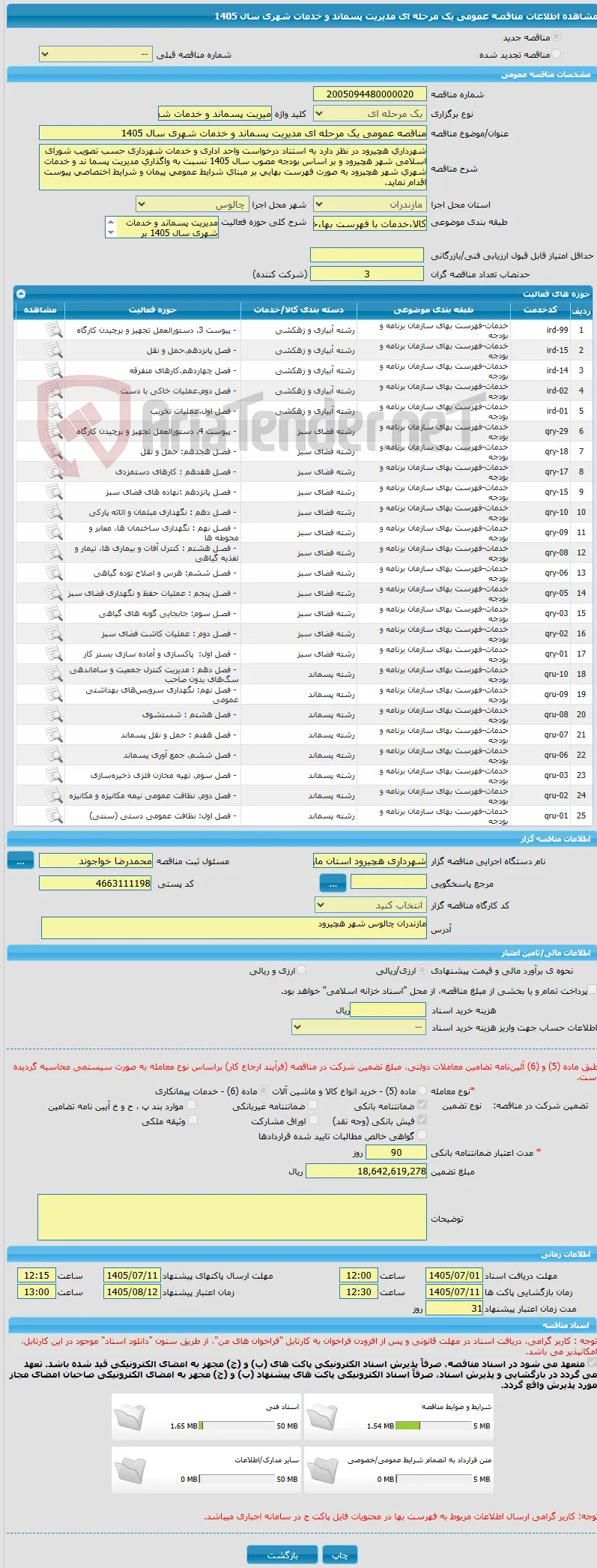This screenshot has height=1568, width=597.
Task: Select مناقصه تجدید شده radio button
Action: coord(556,54)
